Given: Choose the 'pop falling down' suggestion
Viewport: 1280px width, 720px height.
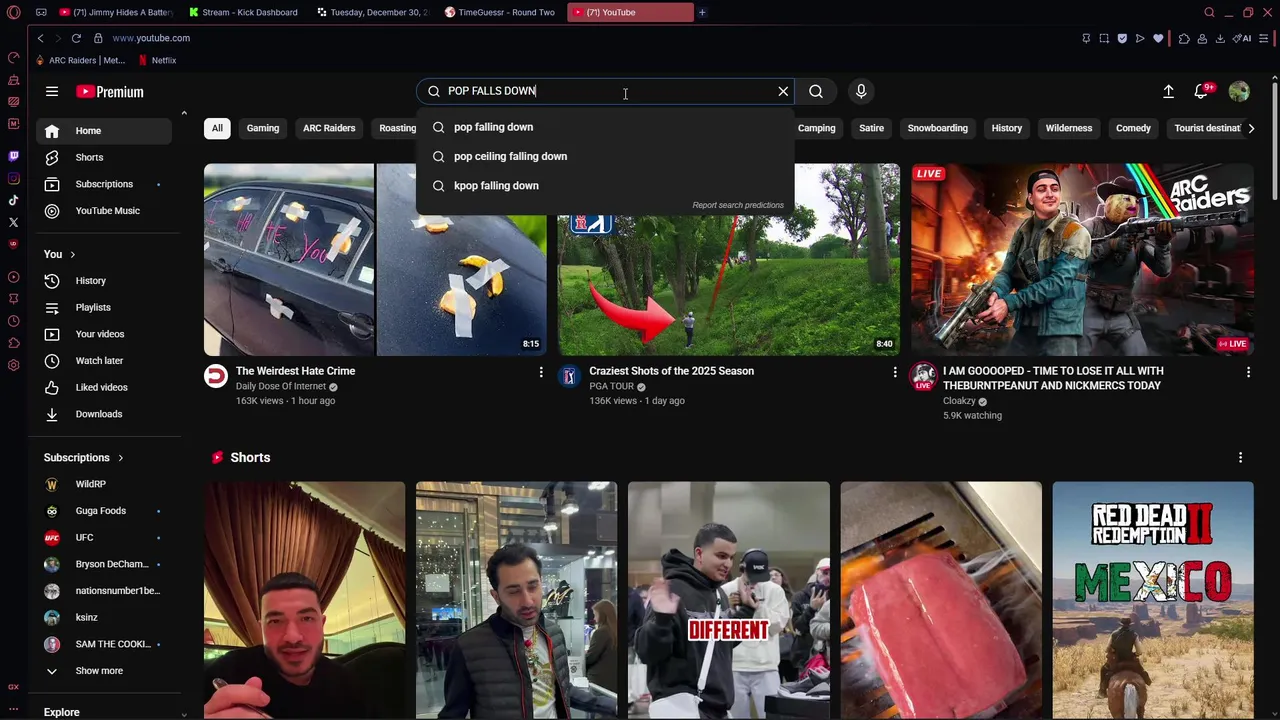Looking at the screenshot, I should coord(605,127).
